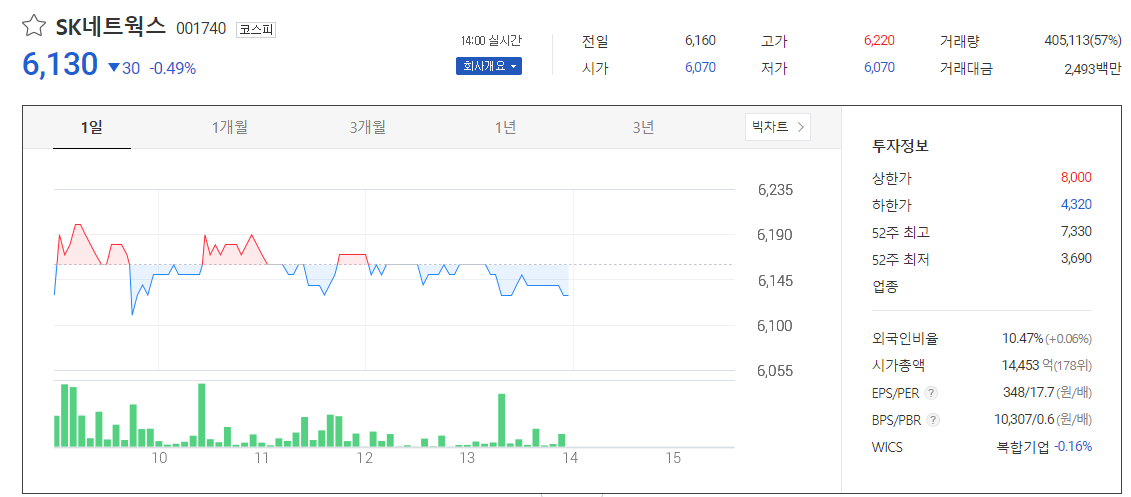Open the 빅차트 button
The image size is (1131, 497).
[778, 127]
